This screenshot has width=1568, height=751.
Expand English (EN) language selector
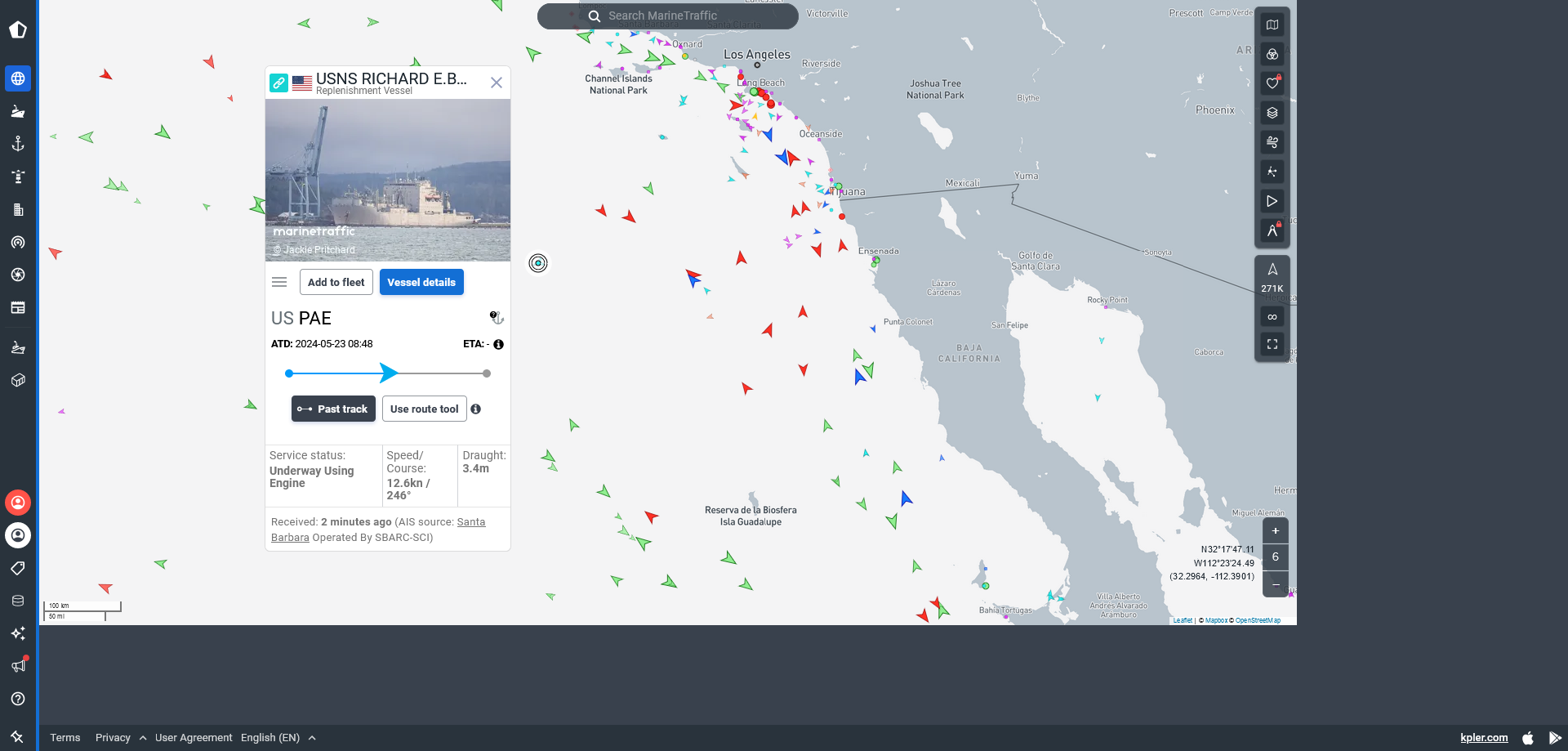278,737
